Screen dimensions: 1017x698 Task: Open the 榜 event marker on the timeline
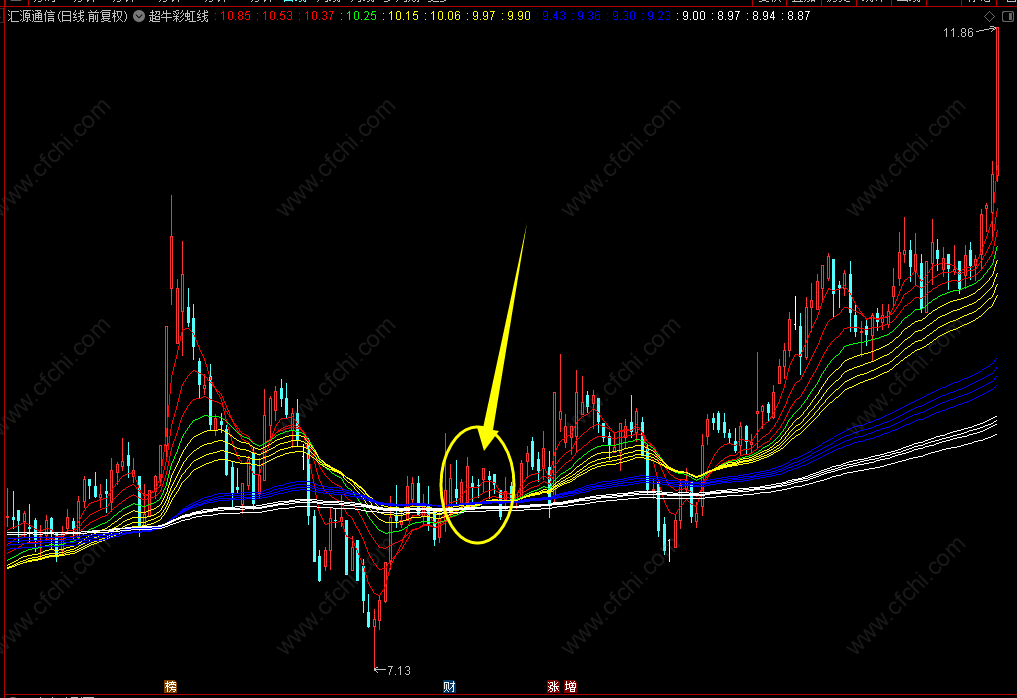click(171, 686)
